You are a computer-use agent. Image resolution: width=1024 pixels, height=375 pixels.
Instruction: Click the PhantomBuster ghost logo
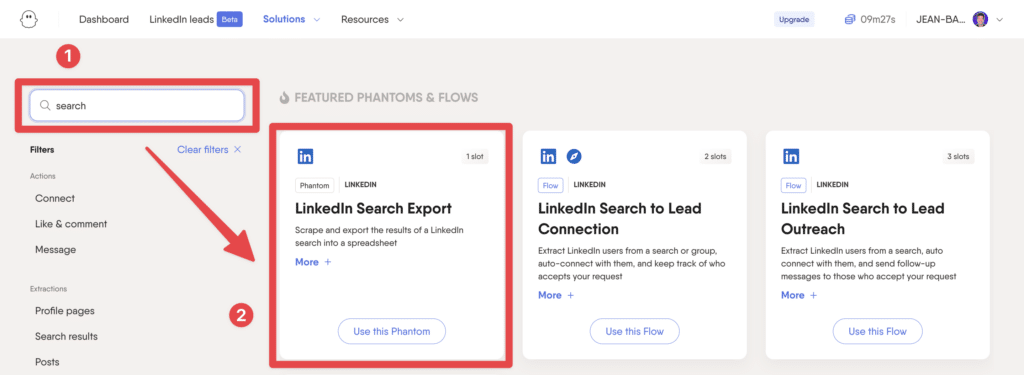29,19
